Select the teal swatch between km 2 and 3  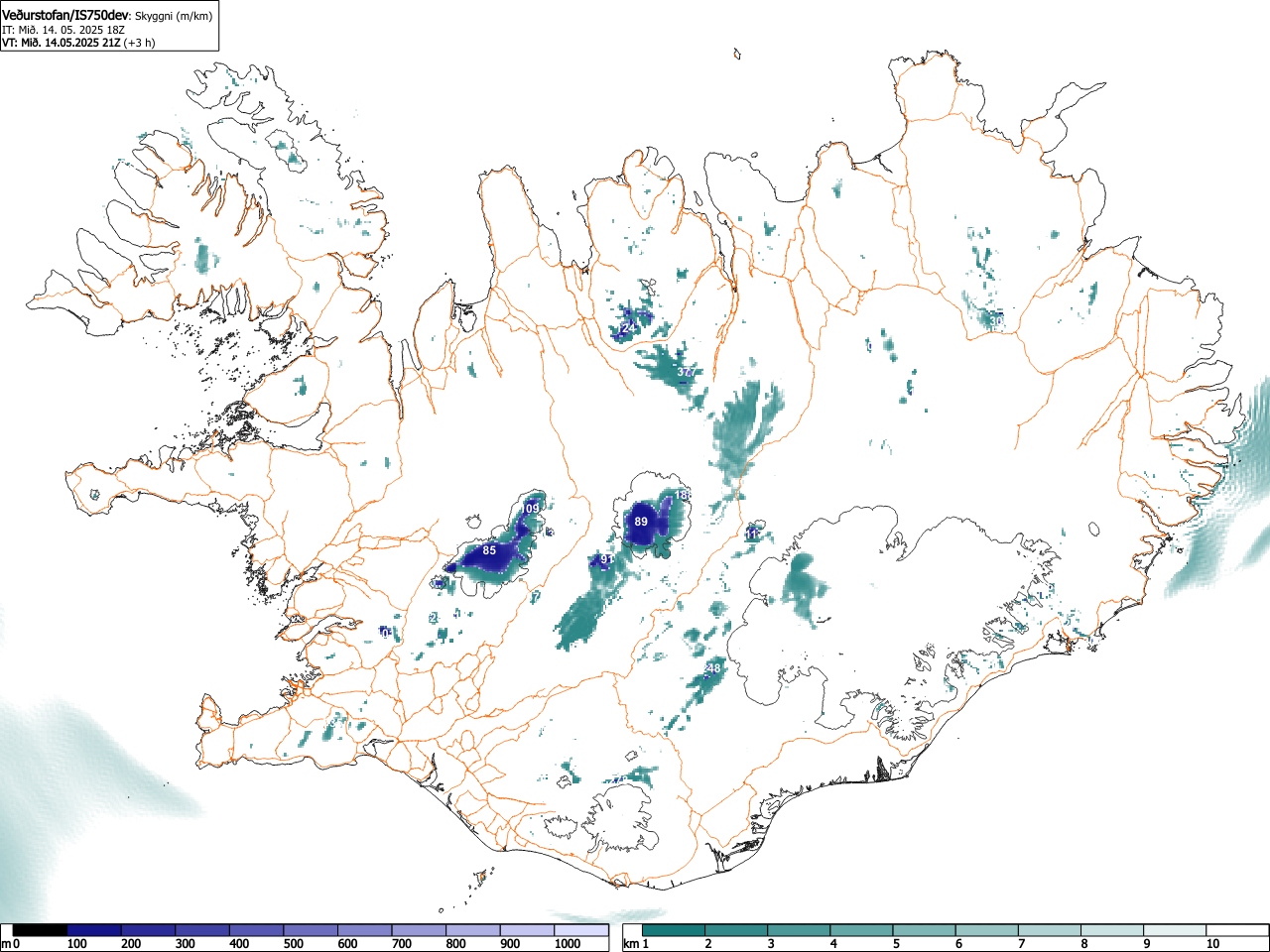pyautogui.click(x=736, y=930)
